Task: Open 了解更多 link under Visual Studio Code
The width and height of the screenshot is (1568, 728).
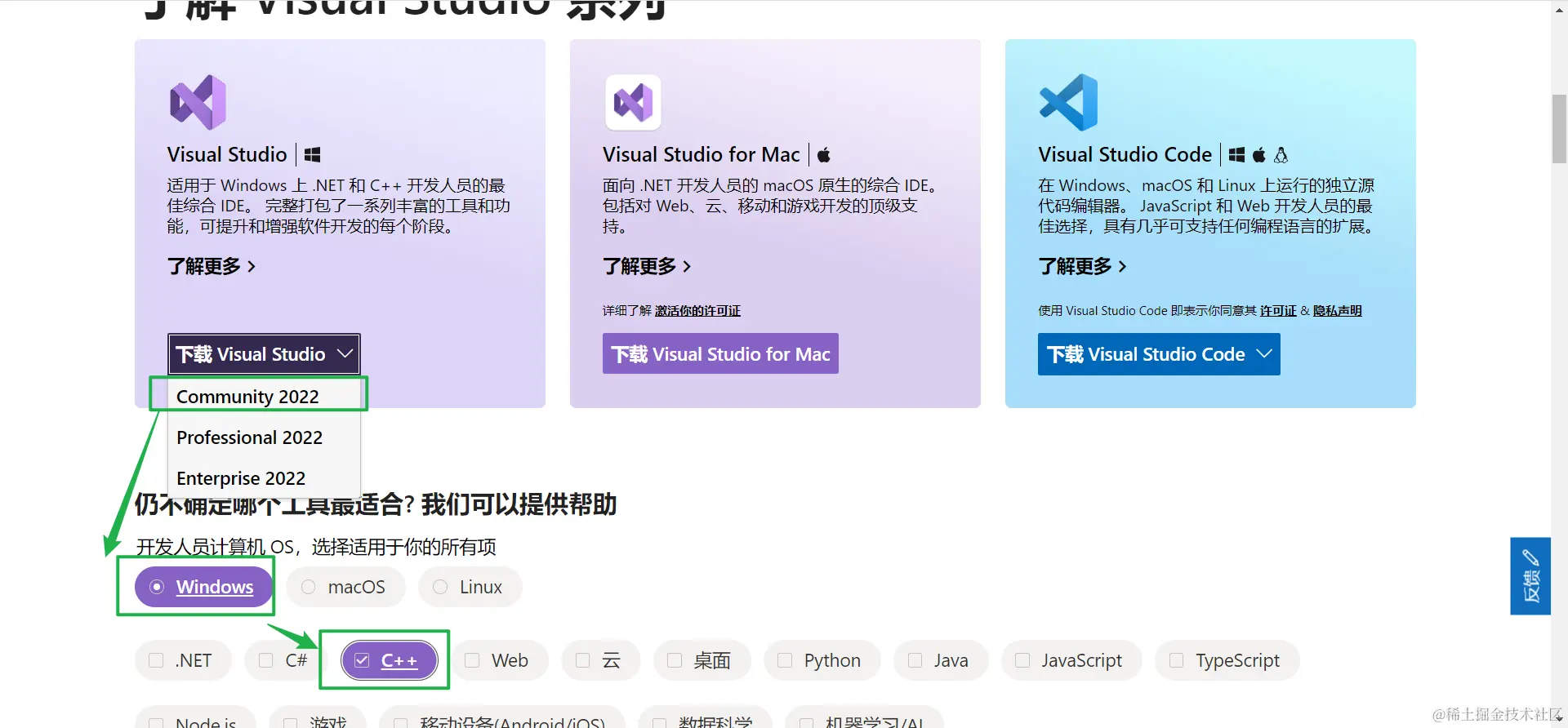Action: 1082,266
